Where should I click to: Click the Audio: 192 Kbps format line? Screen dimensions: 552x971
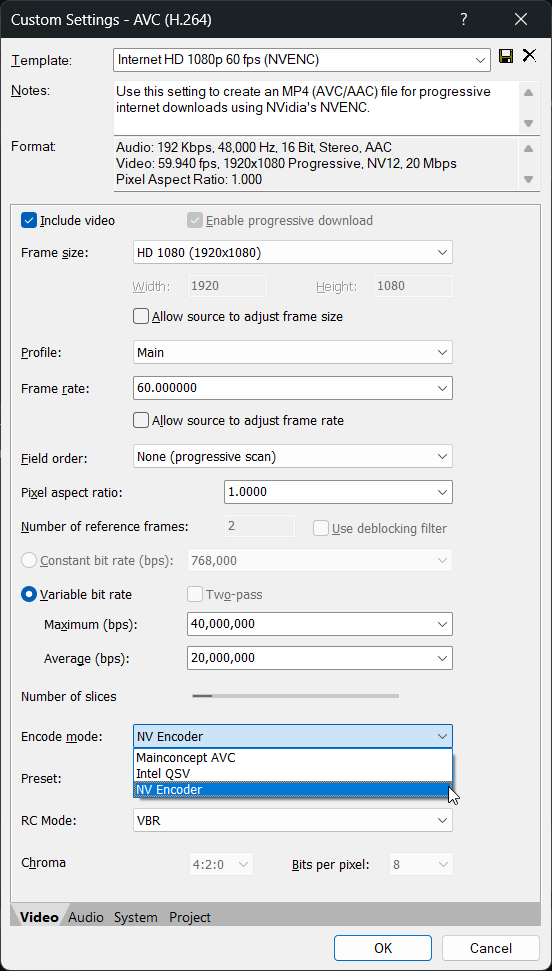coord(253,147)
